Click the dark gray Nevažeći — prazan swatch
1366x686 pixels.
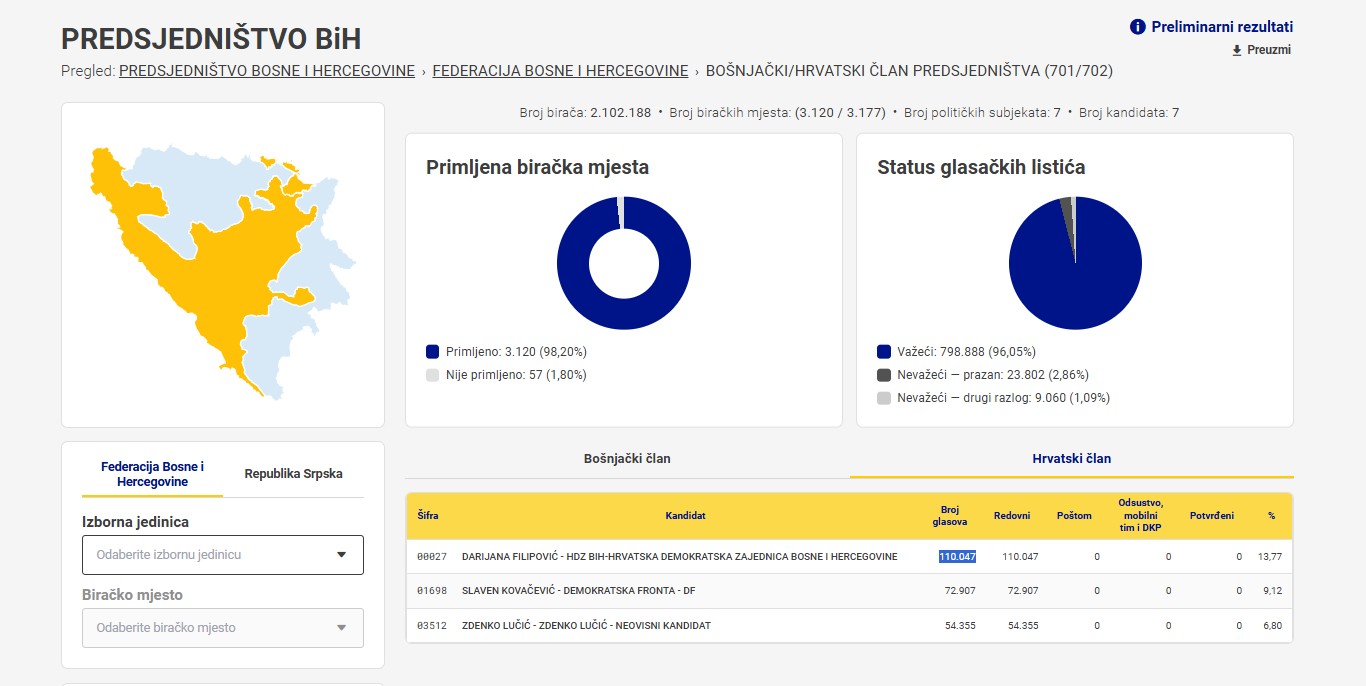click(883, 375)
